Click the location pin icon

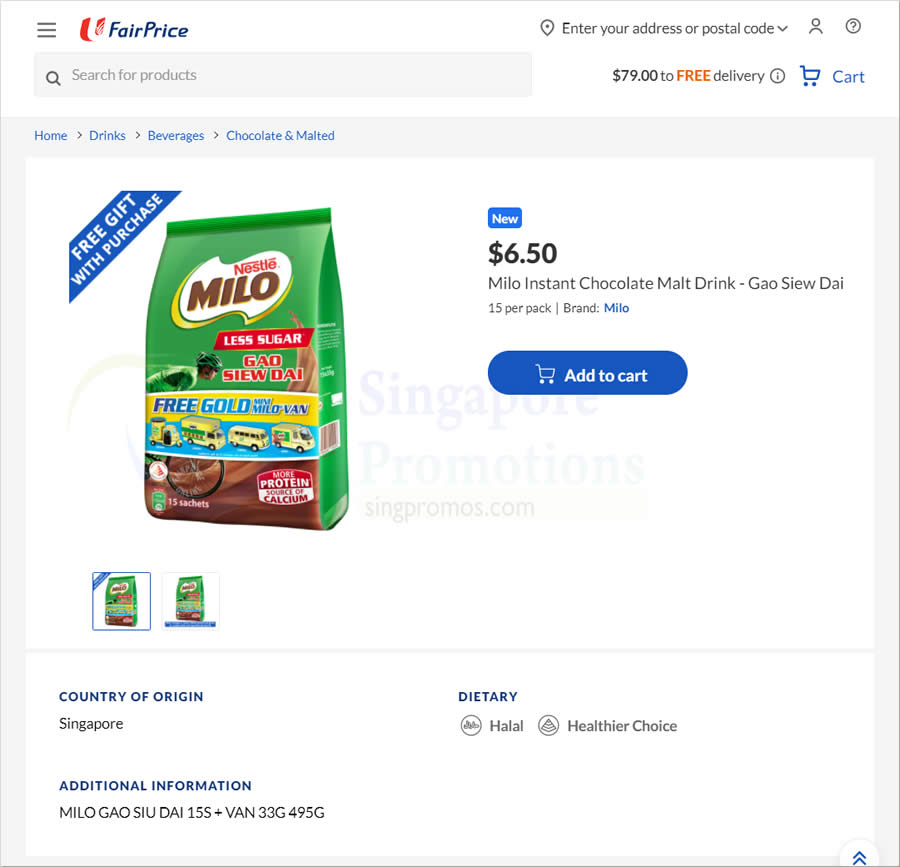point(547,28)
